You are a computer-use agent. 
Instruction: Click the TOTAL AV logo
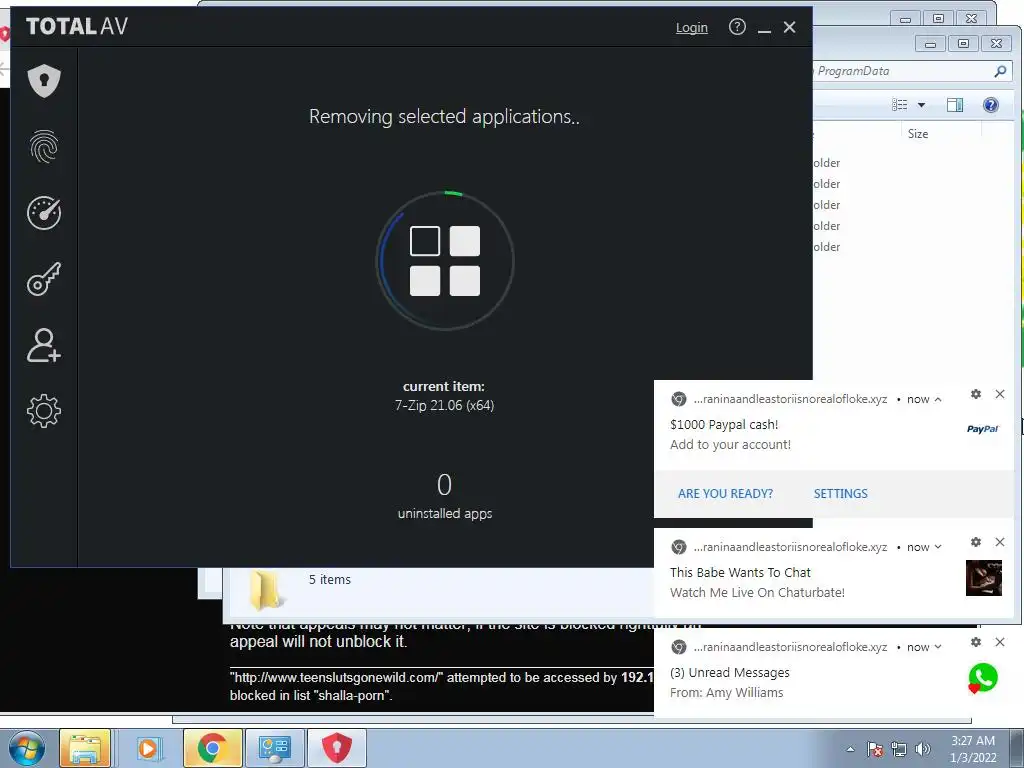pos(76,26)
